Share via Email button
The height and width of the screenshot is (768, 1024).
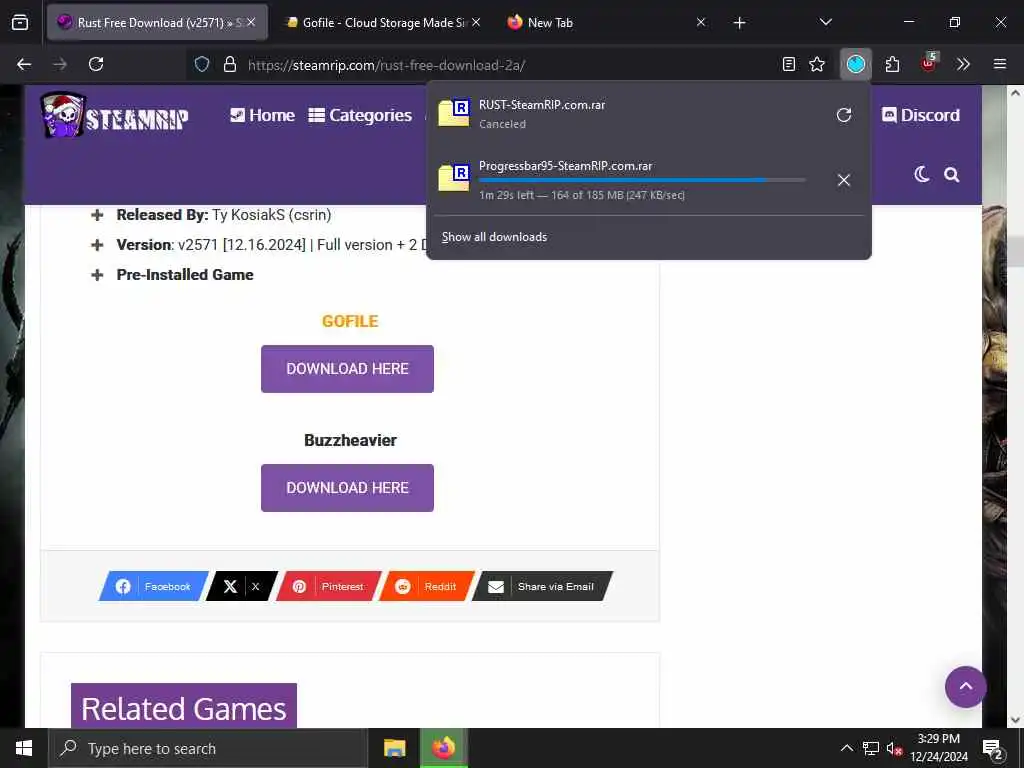coord(542,586)
